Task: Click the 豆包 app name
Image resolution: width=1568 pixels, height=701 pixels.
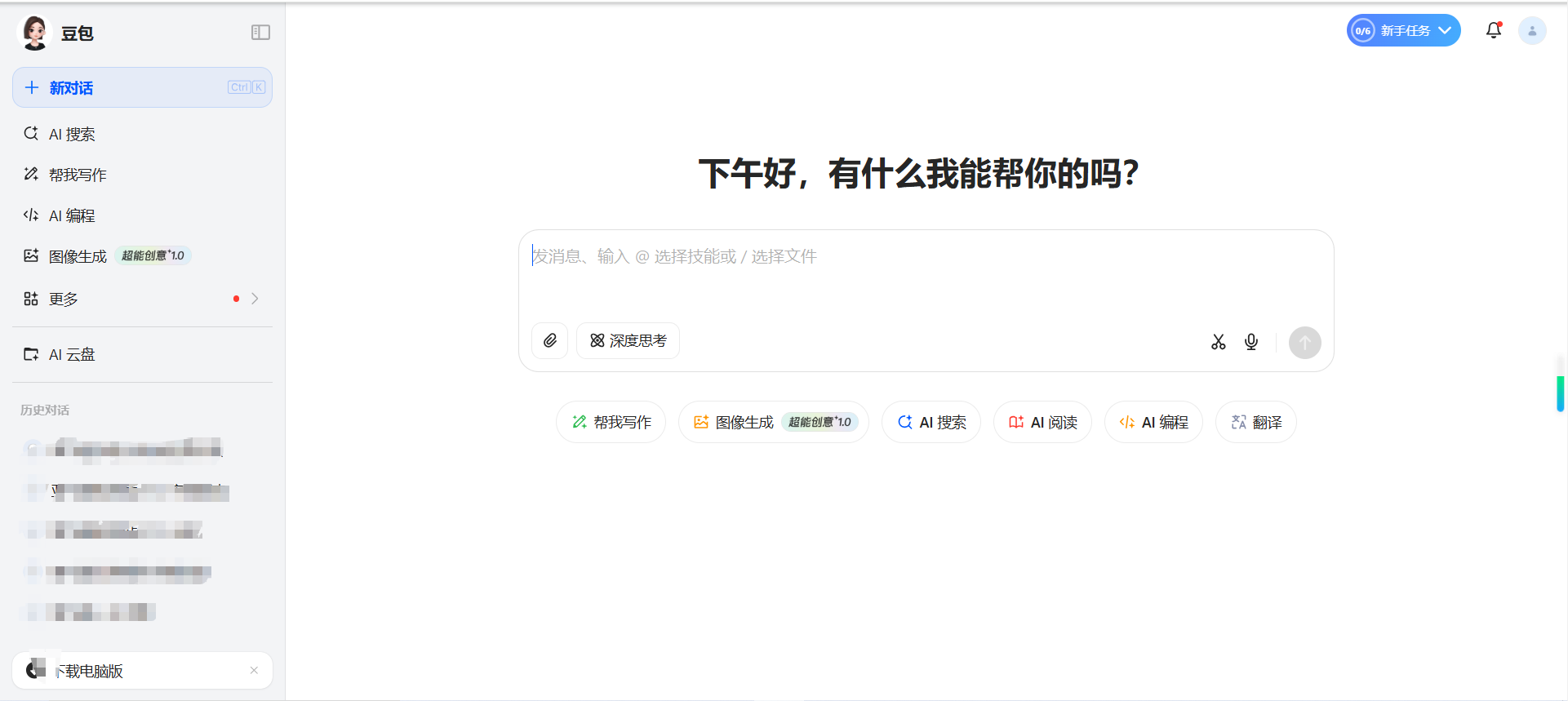Action: (78, 33)
